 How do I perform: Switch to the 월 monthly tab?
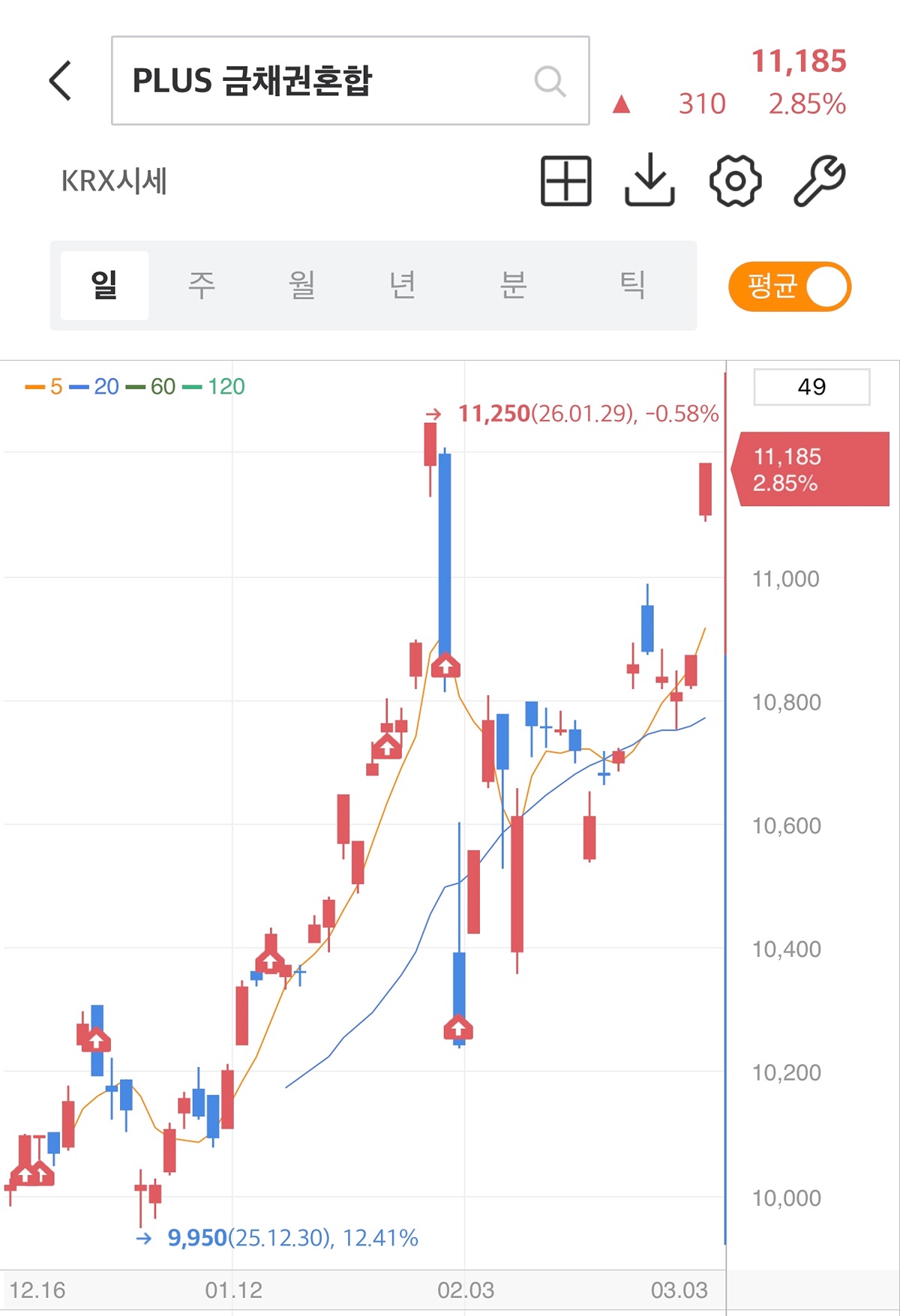click(x=301, y=286)
